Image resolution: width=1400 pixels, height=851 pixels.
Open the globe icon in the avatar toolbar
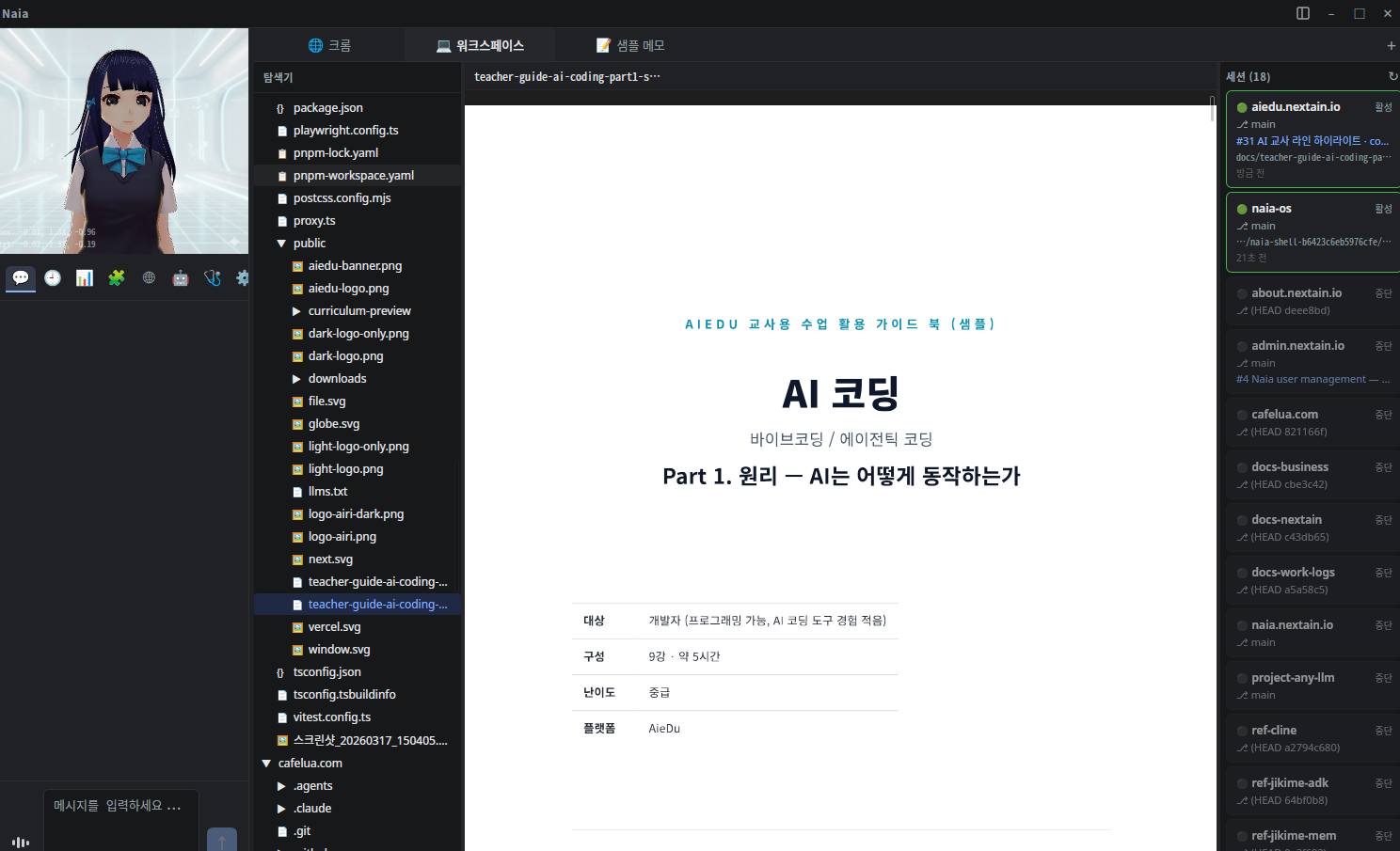[148, 277]
